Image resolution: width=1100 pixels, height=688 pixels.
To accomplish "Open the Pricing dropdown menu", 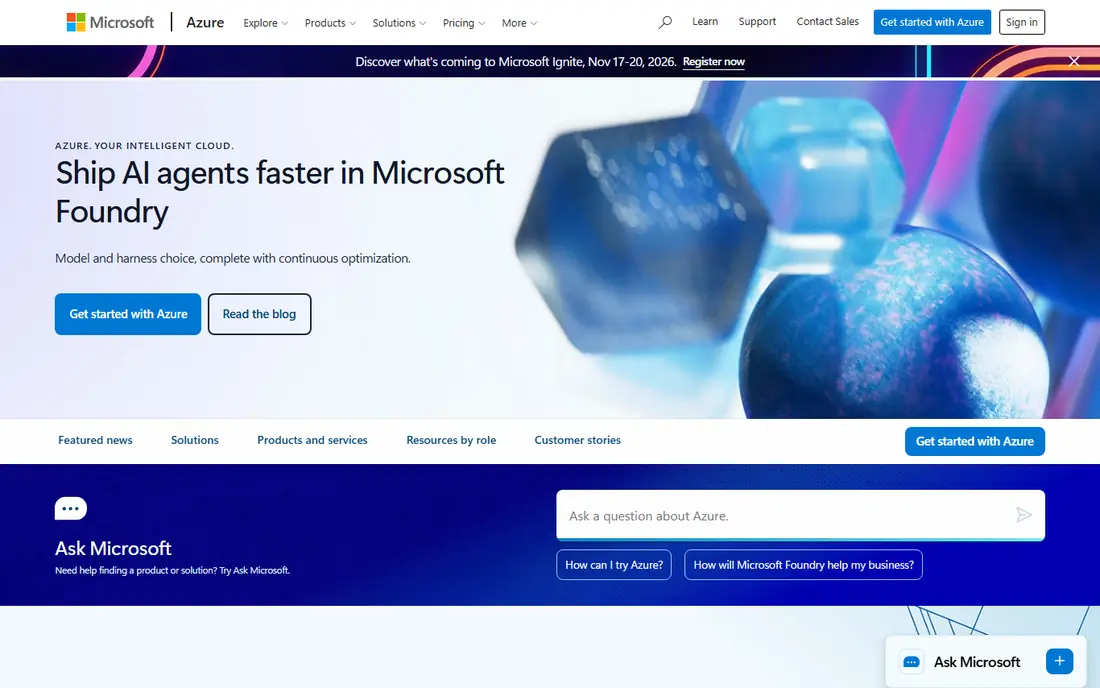I will [463, 23].
